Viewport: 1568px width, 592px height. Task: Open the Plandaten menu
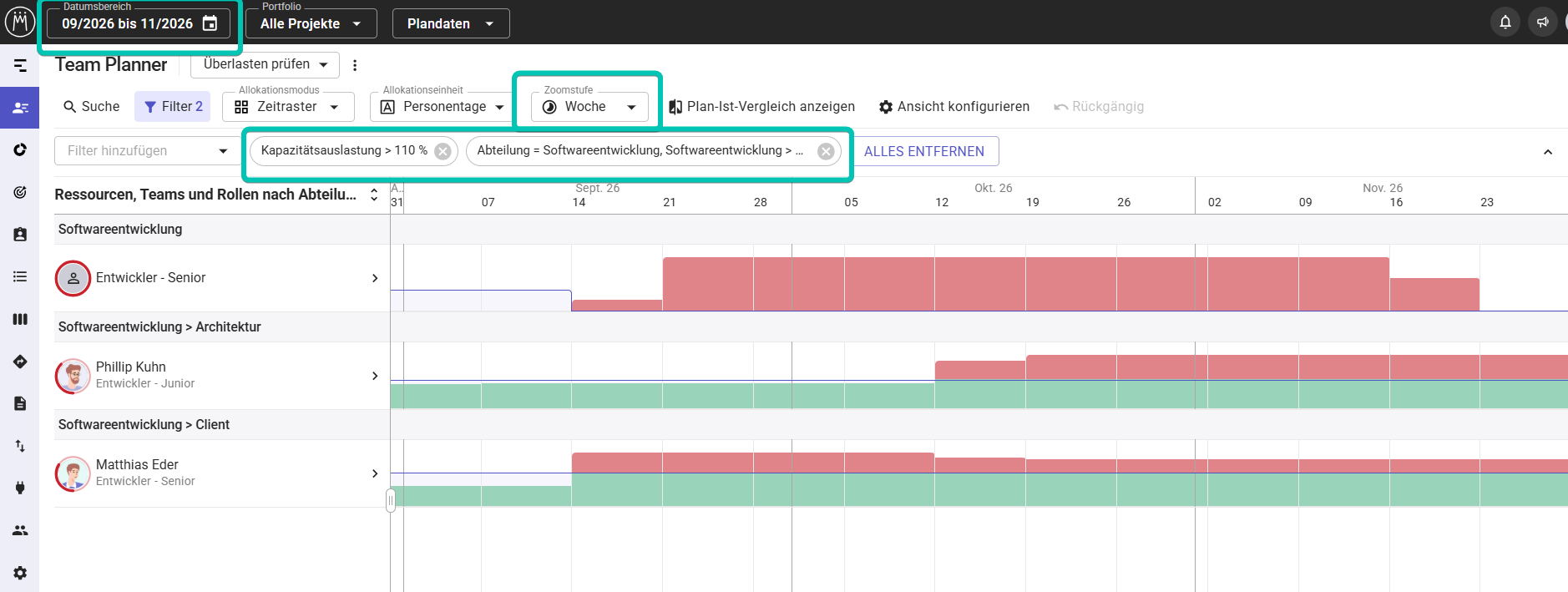451,23
